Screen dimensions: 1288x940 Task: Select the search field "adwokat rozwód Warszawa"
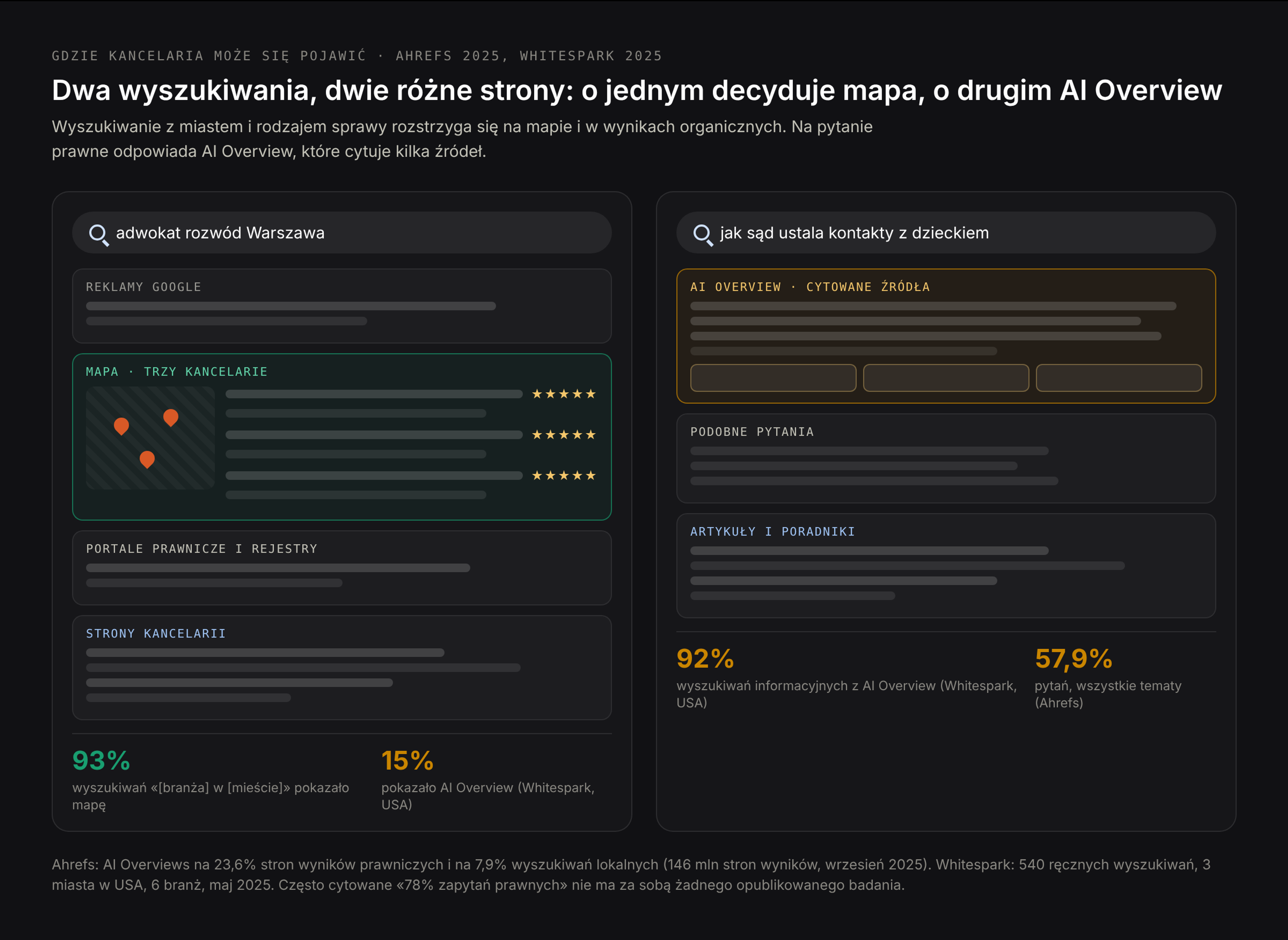(x=341, y=233)
